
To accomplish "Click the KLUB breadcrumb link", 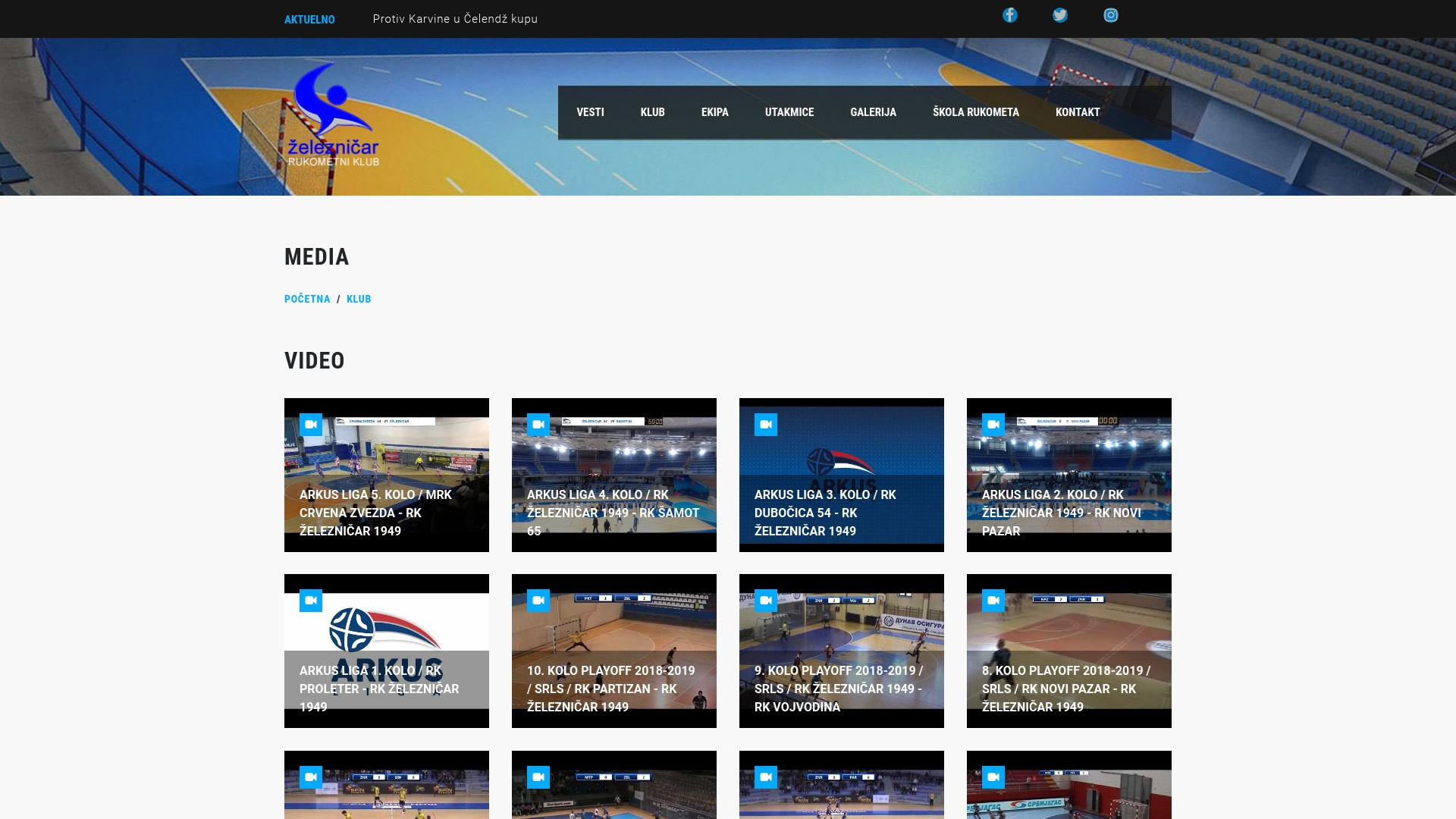I will [359, 299].
